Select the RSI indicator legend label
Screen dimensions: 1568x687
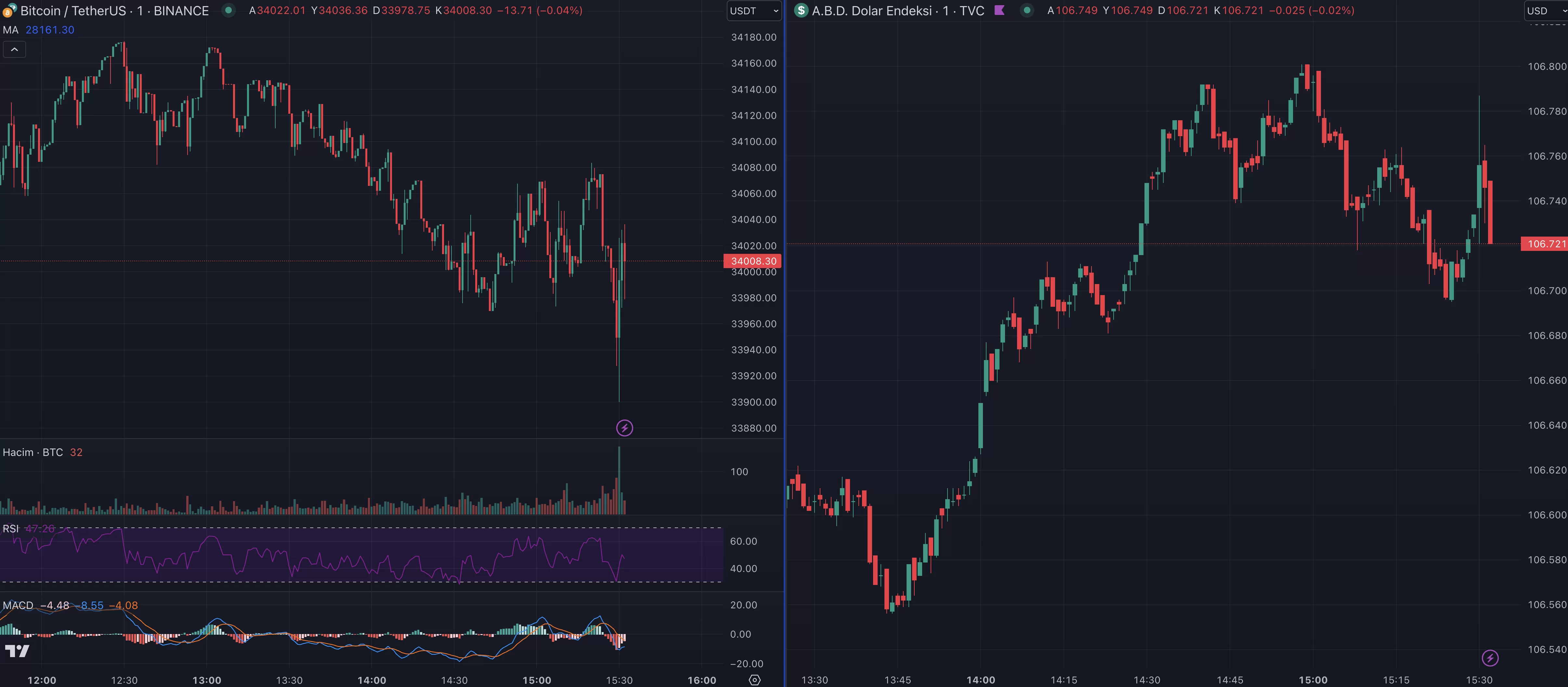(10, 528)
